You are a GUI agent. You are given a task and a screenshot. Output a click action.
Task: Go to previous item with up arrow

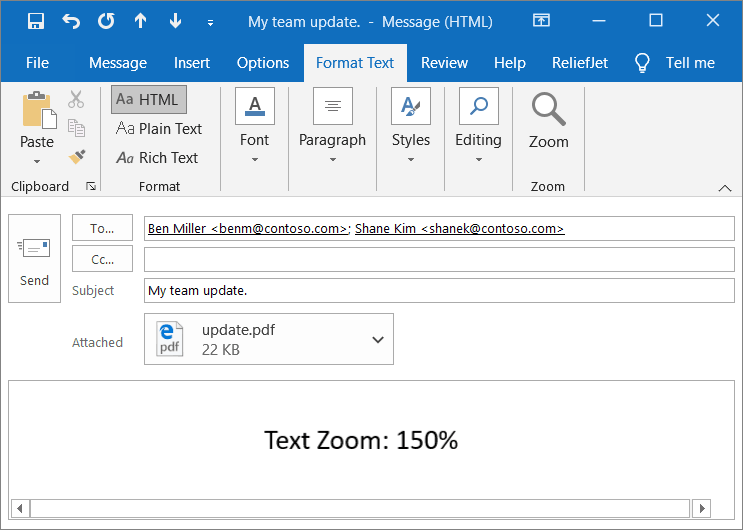coord(140,21)
